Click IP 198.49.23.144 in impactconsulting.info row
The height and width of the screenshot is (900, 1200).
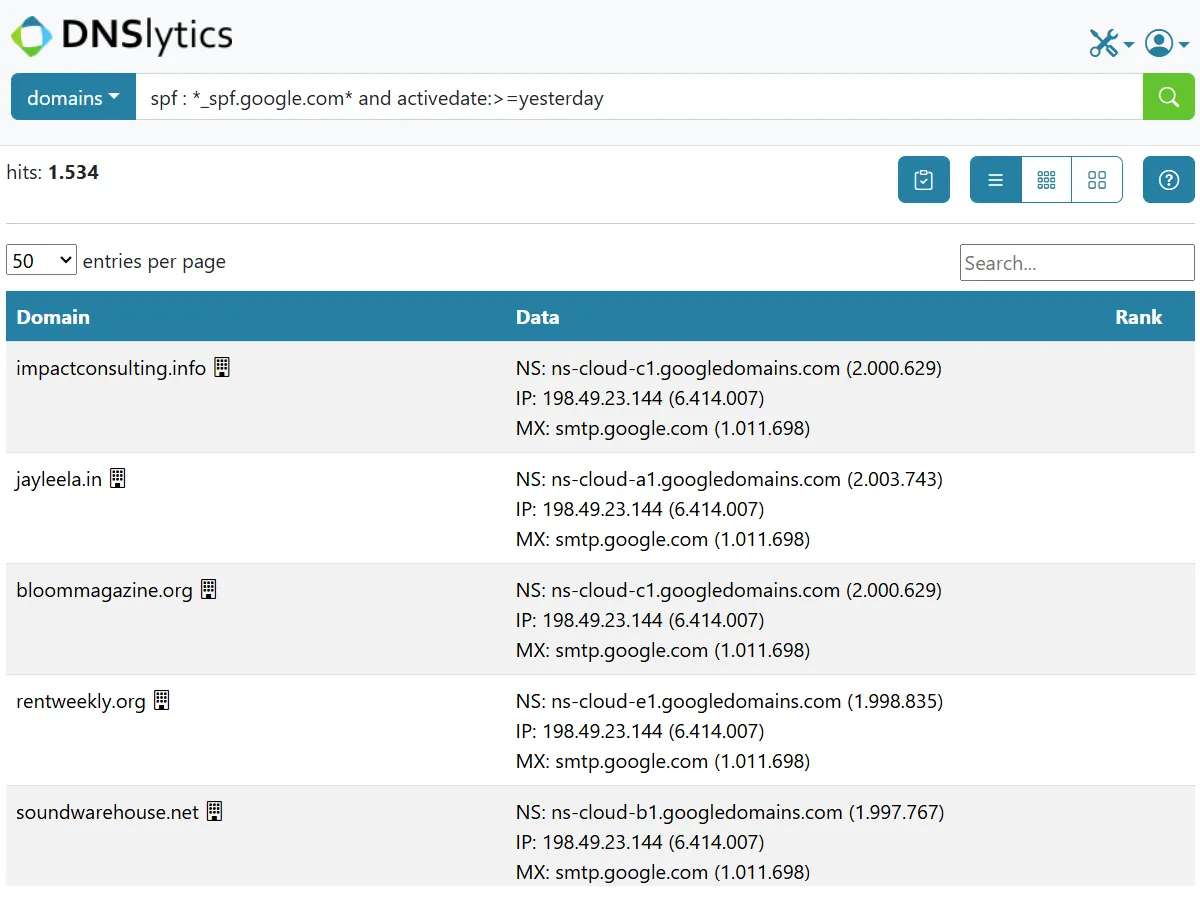[x=602, y=398]
